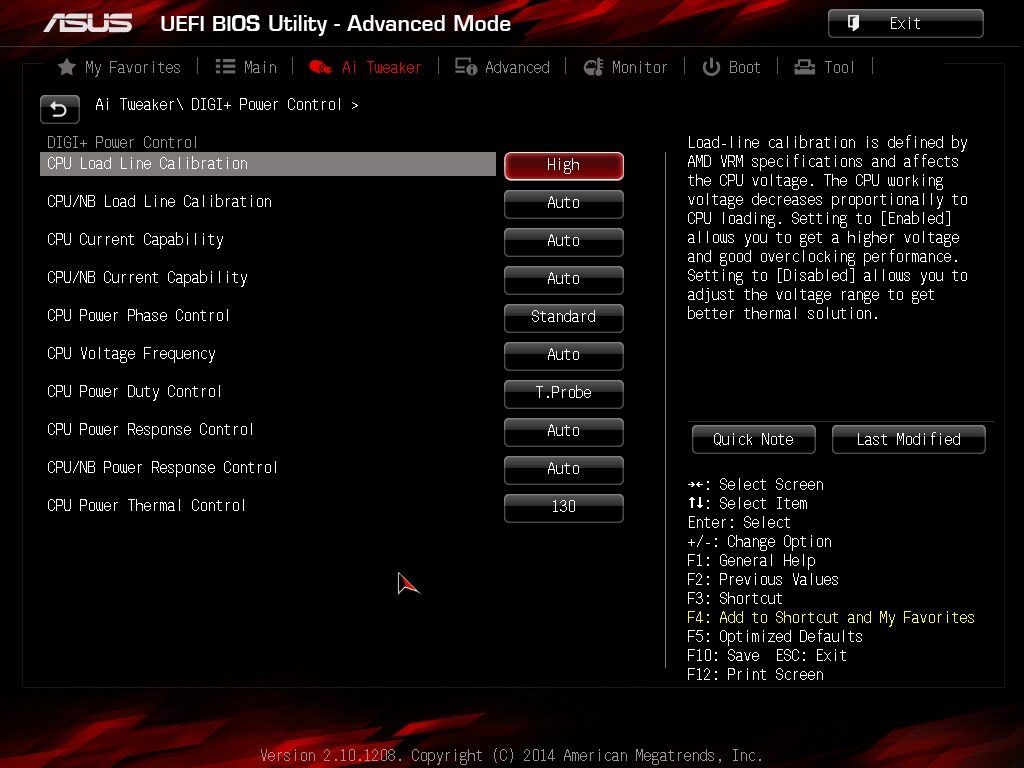Click the Select Screen hint
The width and height of the screenshot is (1024, 768).
pyautogui.click(x=756, y=485)
